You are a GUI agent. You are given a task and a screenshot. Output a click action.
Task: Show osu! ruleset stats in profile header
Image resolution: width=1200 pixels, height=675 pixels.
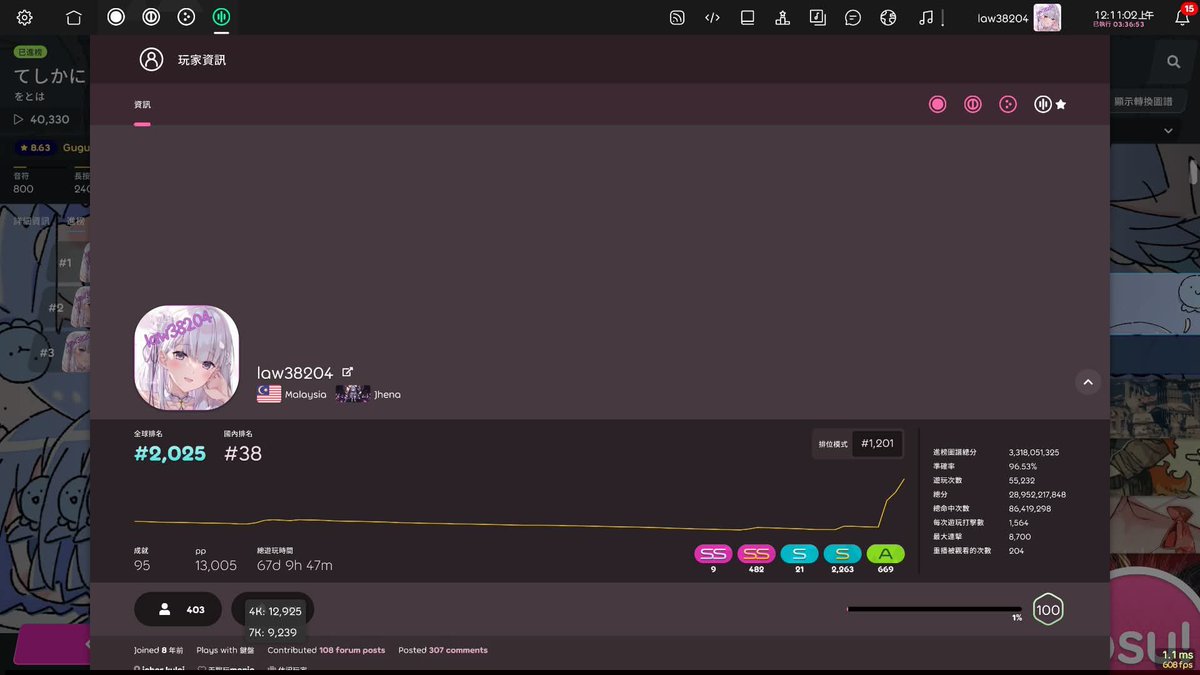coord(937,104)
